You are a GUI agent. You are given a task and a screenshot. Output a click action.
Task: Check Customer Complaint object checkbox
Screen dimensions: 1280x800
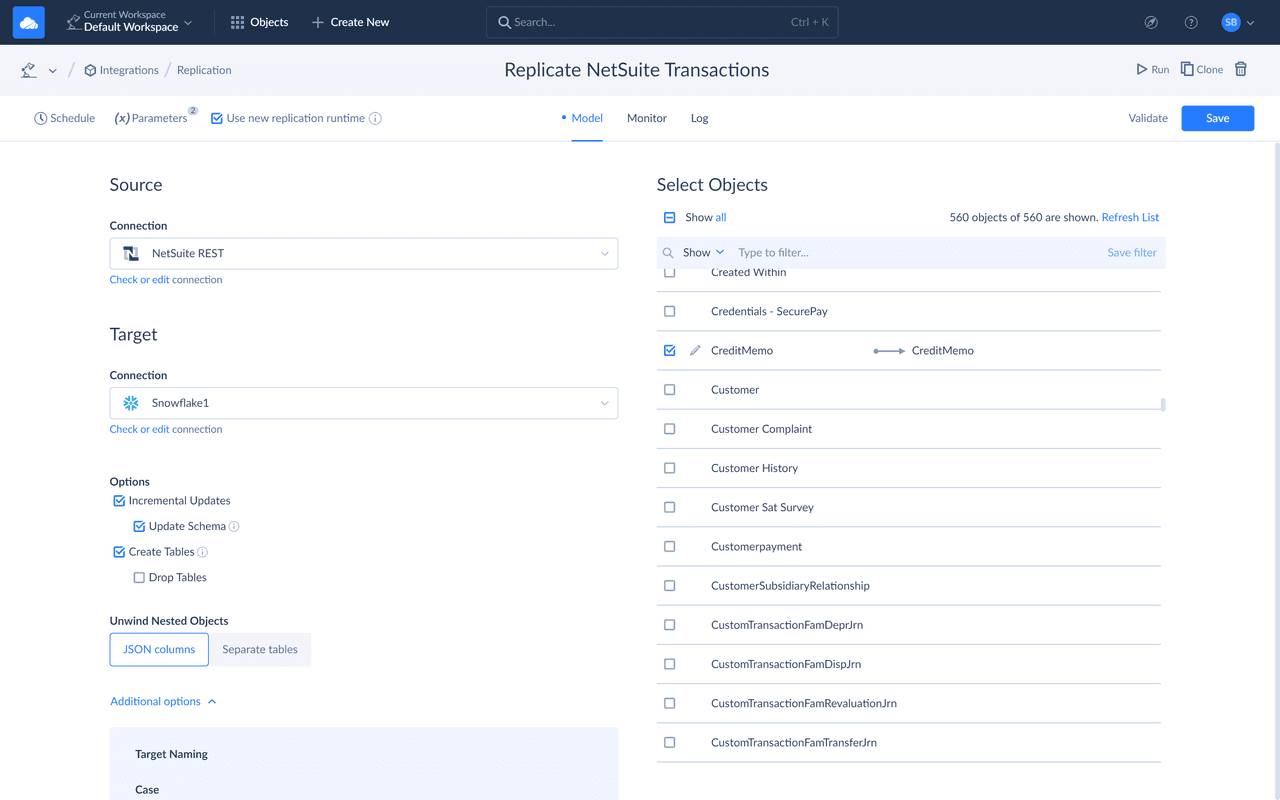click(x=670, y=429)
